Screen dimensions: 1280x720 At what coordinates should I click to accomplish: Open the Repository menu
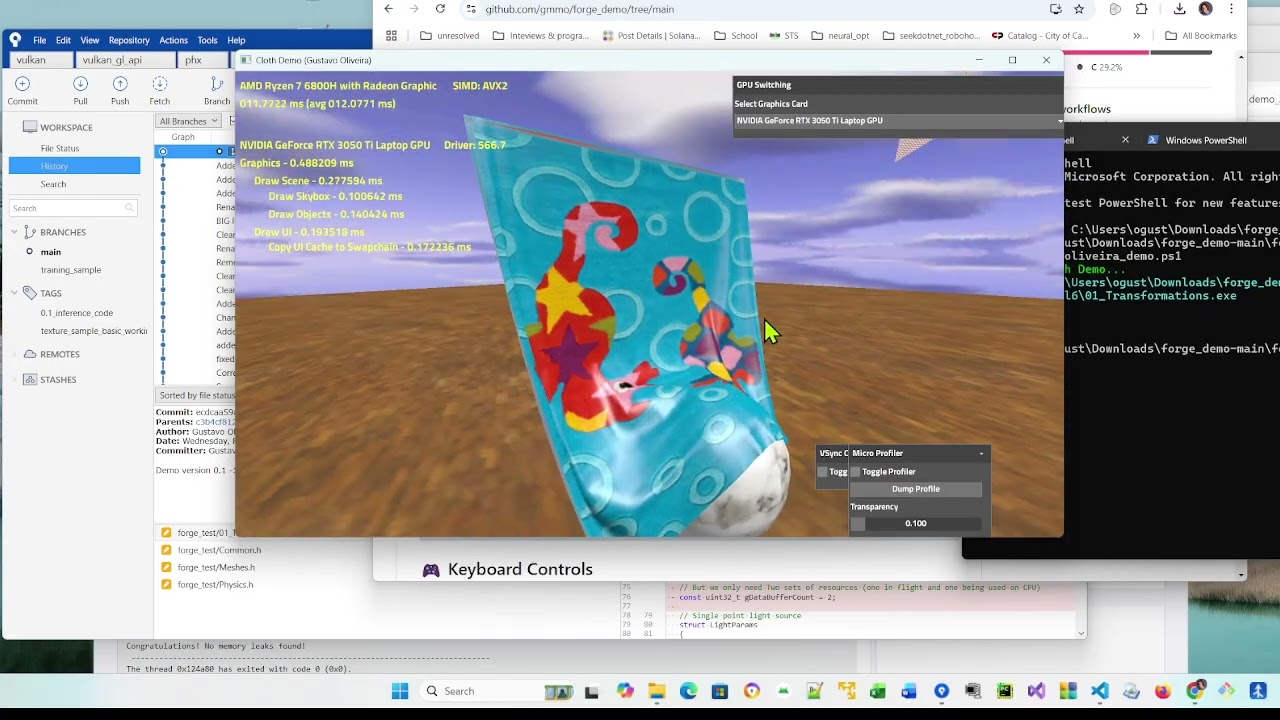128,40
